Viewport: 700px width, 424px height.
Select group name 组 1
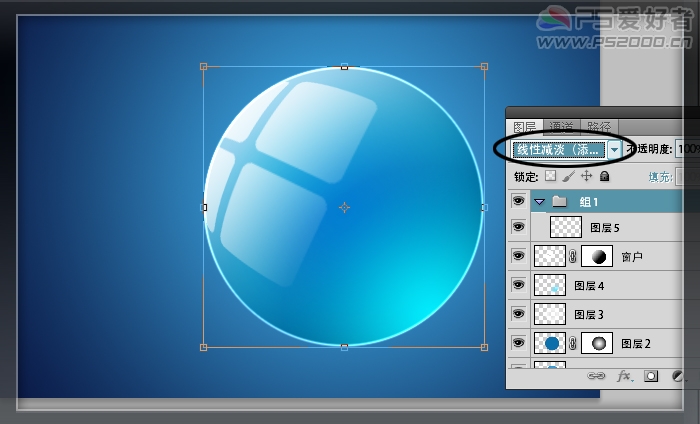point(588,202)
